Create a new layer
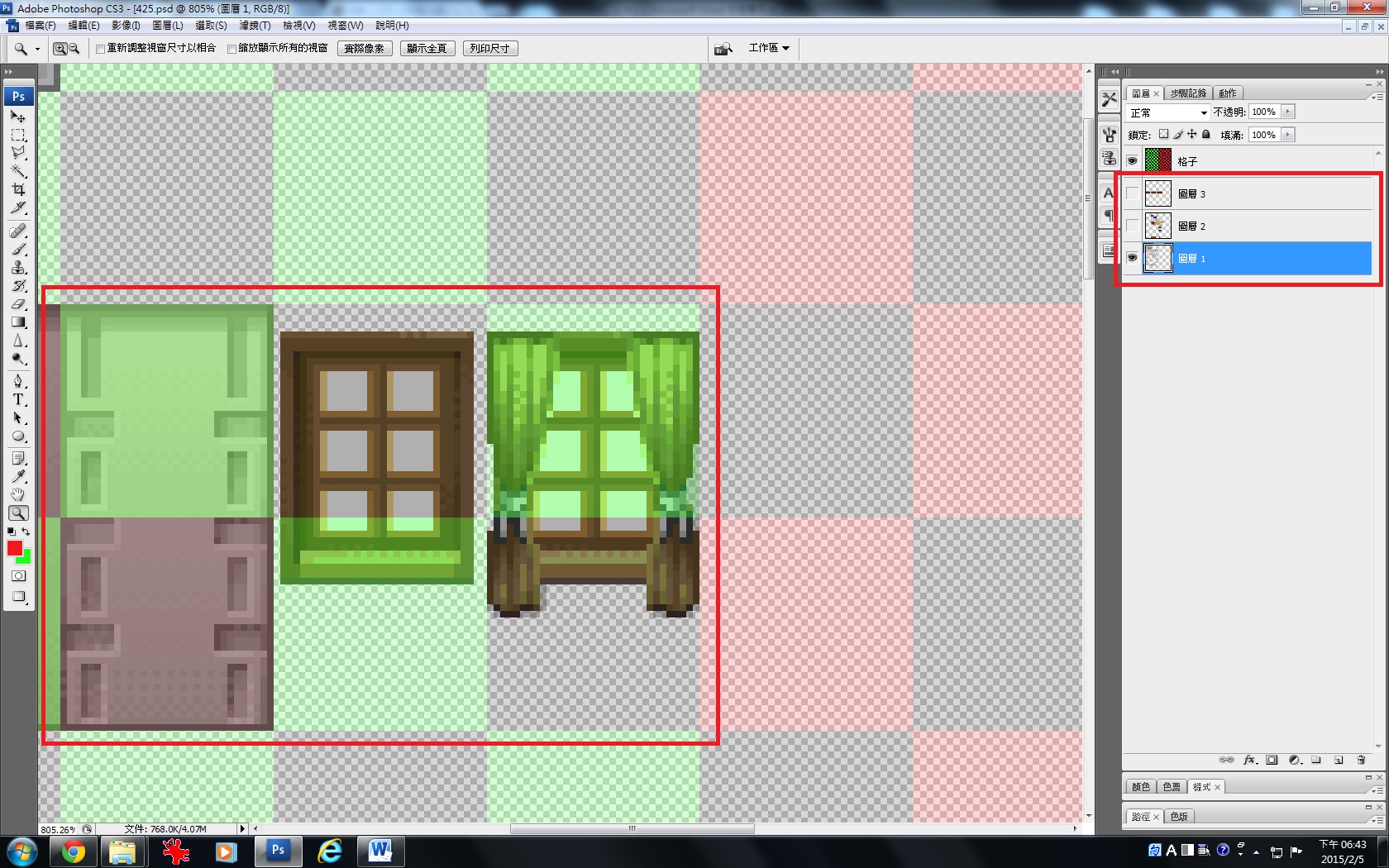This screenshot has width=1389, height=868. click(x=1339, y=760)
